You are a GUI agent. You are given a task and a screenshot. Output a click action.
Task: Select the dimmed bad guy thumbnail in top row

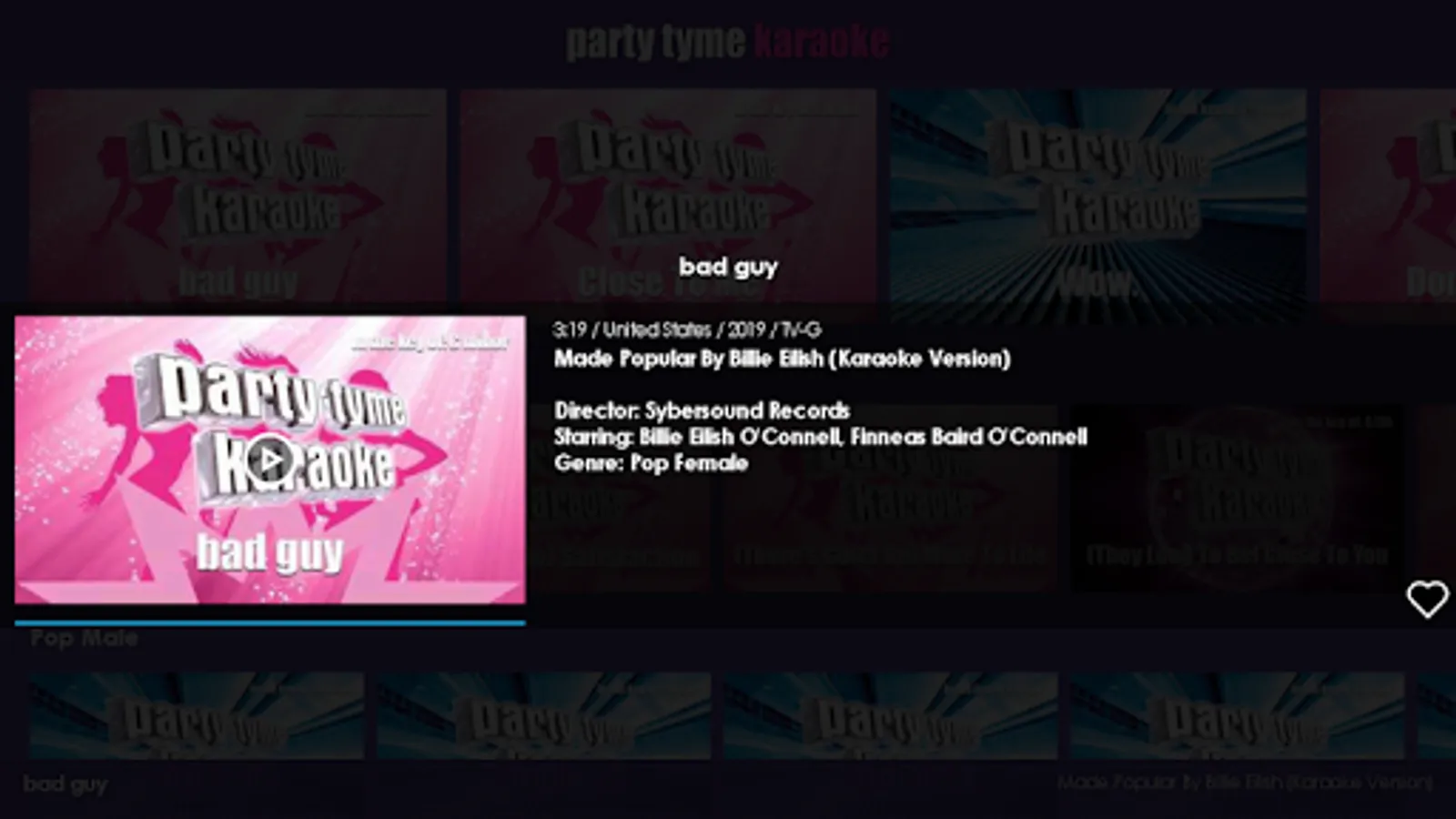click(238, 196)
